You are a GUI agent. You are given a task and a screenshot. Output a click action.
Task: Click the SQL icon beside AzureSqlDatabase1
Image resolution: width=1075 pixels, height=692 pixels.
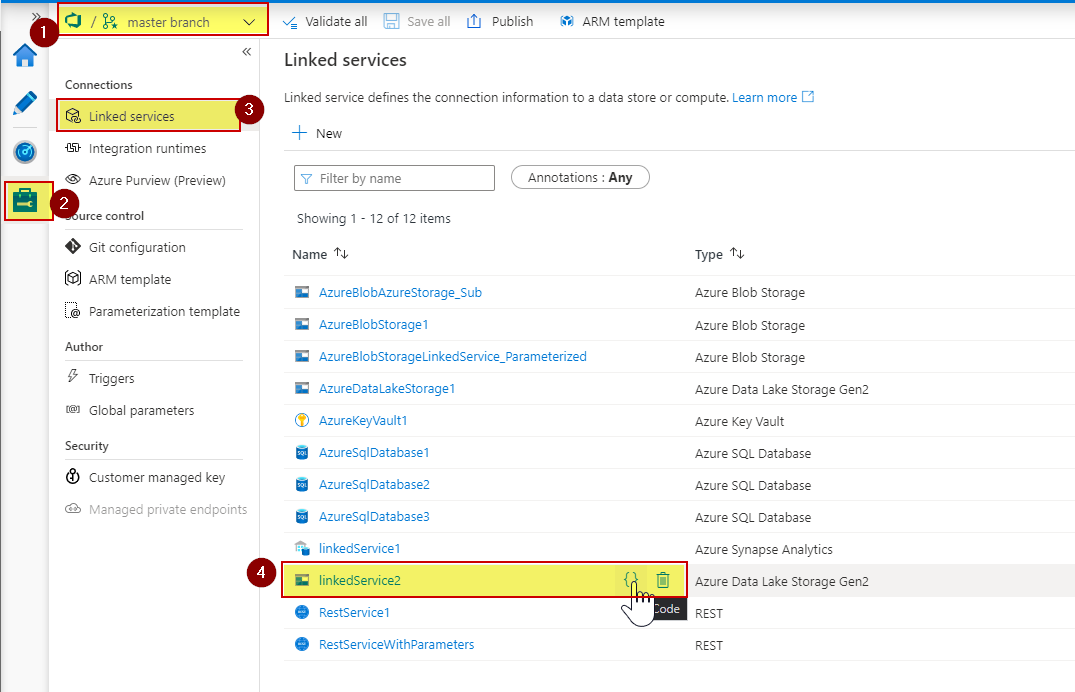(x=302, y=453)
